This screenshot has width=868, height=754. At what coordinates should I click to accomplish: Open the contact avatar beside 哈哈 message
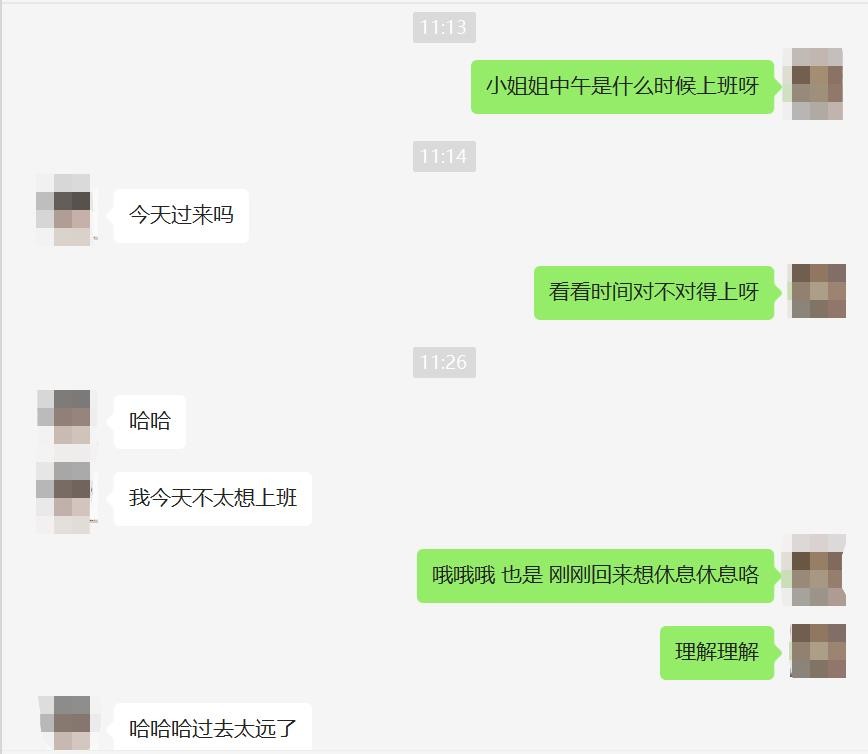pyautogui.click(x=64, y=417)
